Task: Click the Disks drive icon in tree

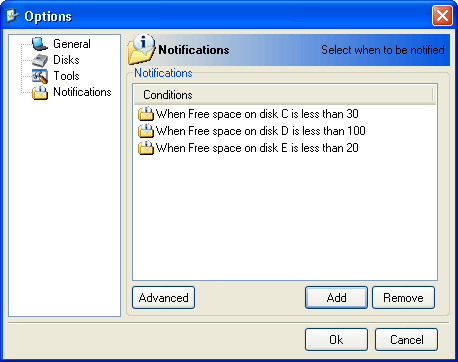Action: tap(40, 60)
